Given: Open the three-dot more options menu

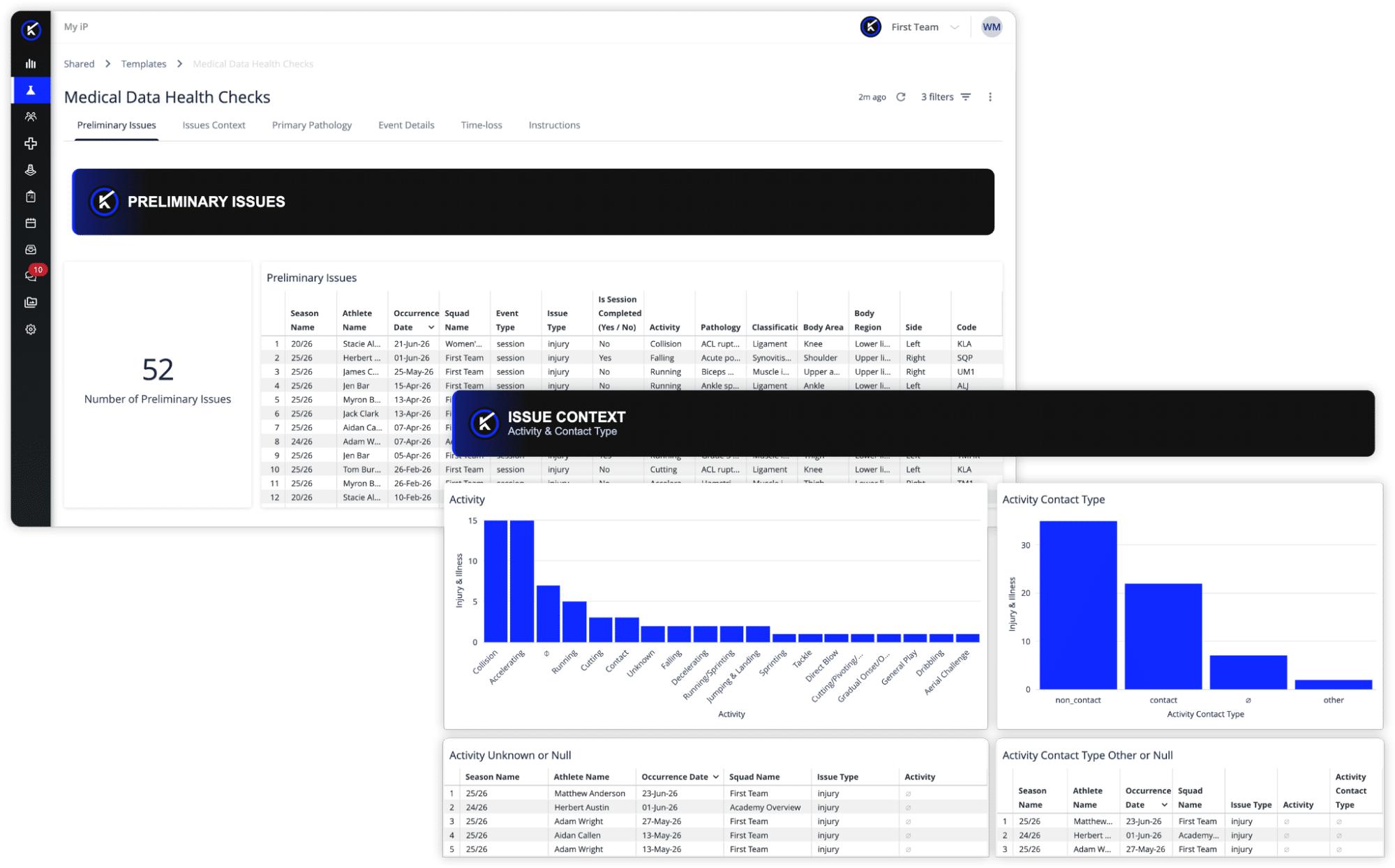Looking at the screenshot, I should pyautogui.click(x=990, y=97).
